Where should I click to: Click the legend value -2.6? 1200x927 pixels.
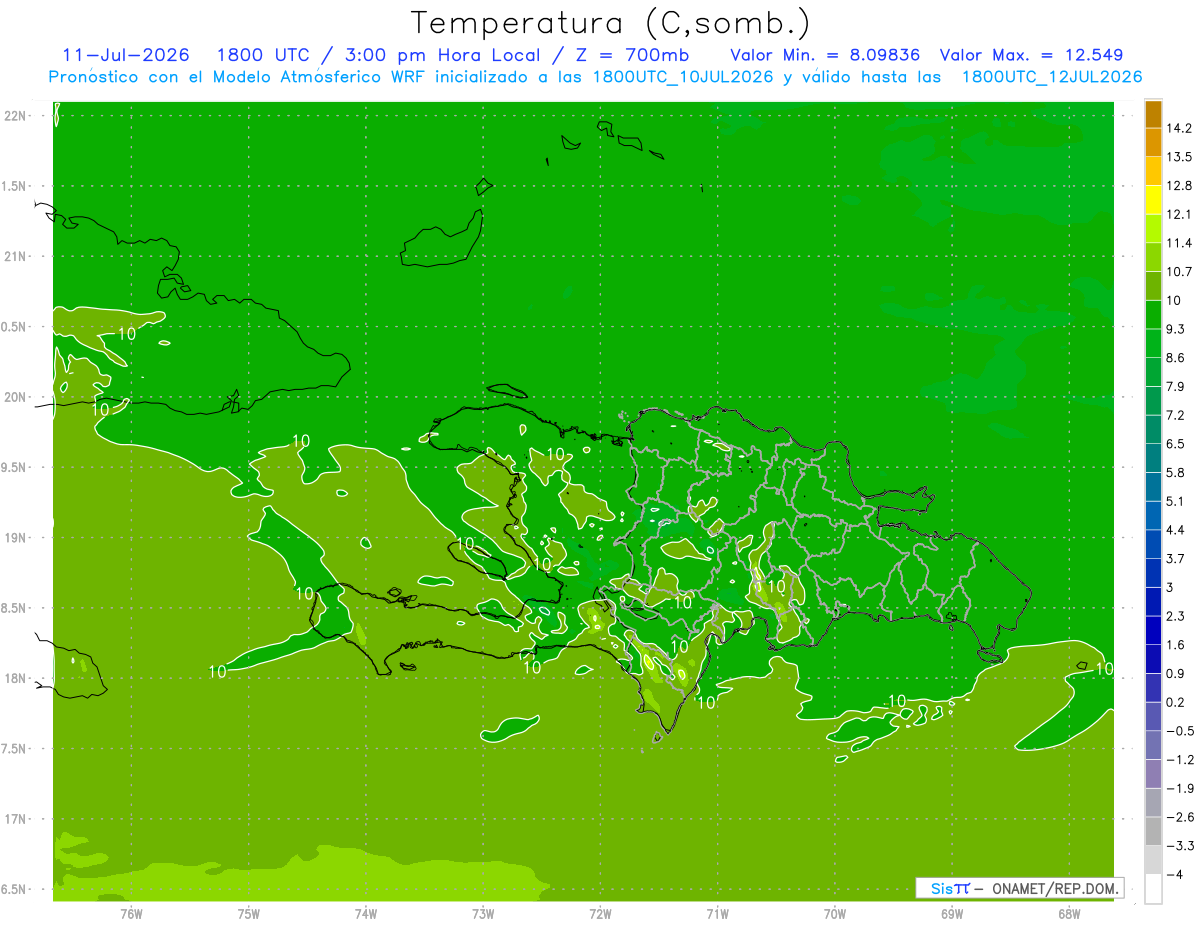1180,817
